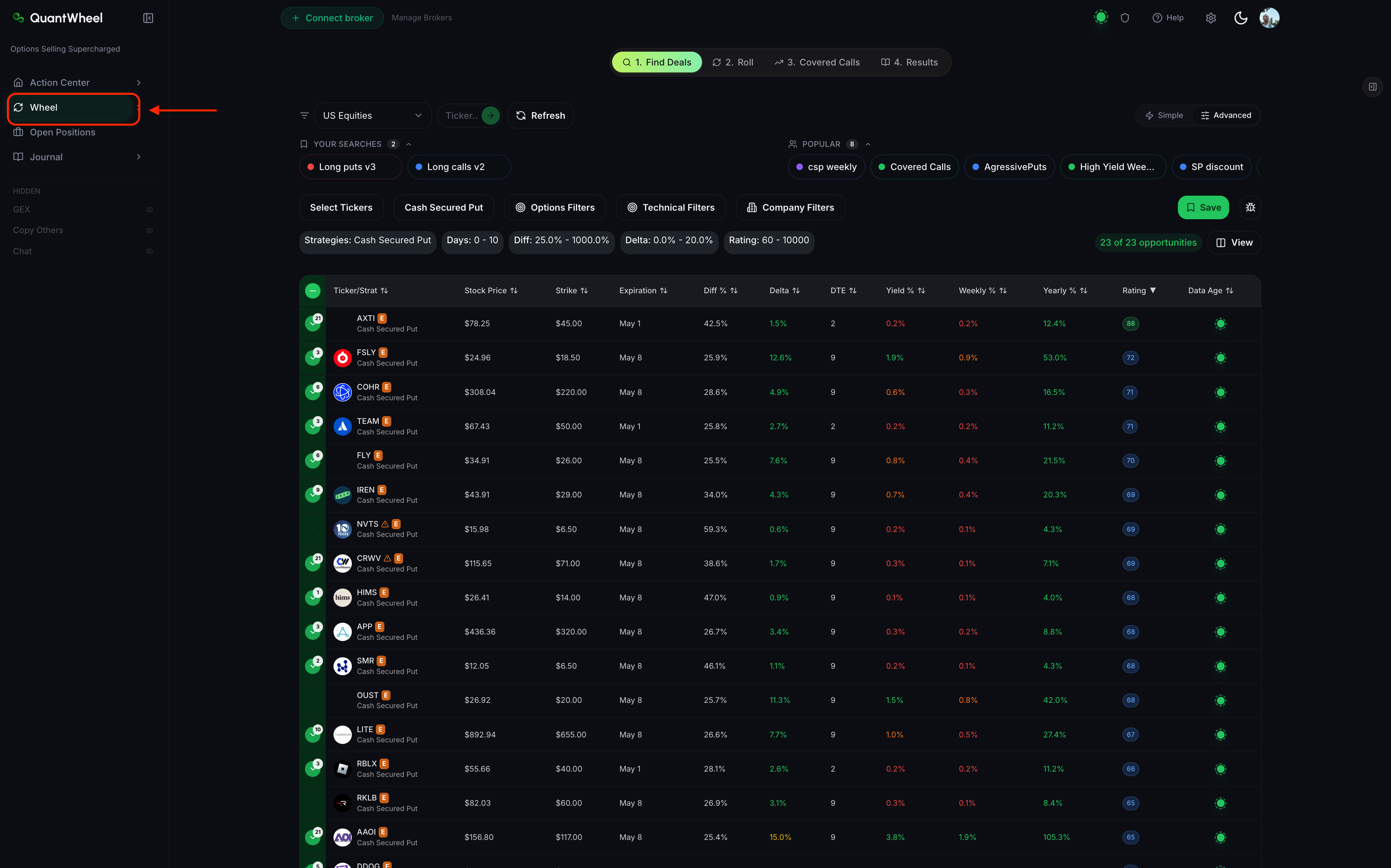Open the US Equities market dropdown
This screenshot has width=1391, height=868.
373,116
